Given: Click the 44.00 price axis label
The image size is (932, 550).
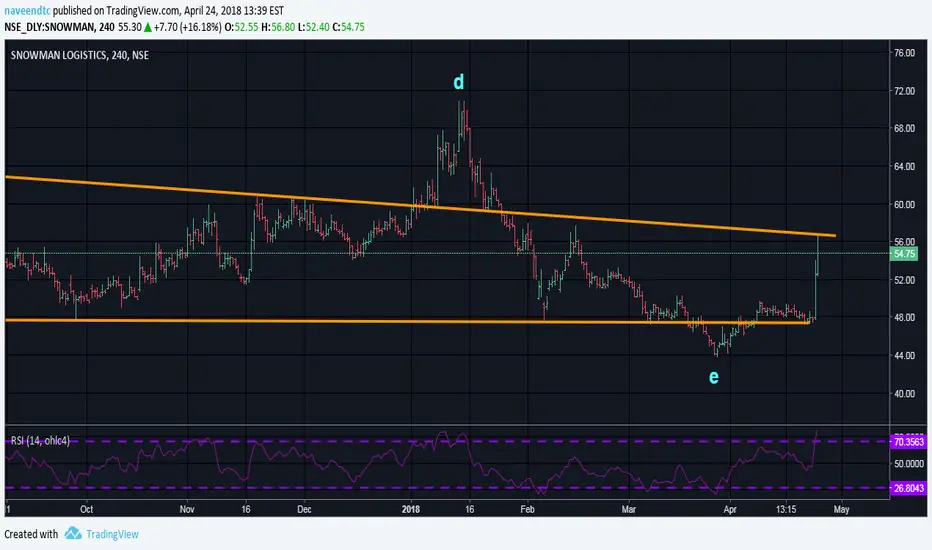Looking at the screenshot, I should [x=904, y=356].
